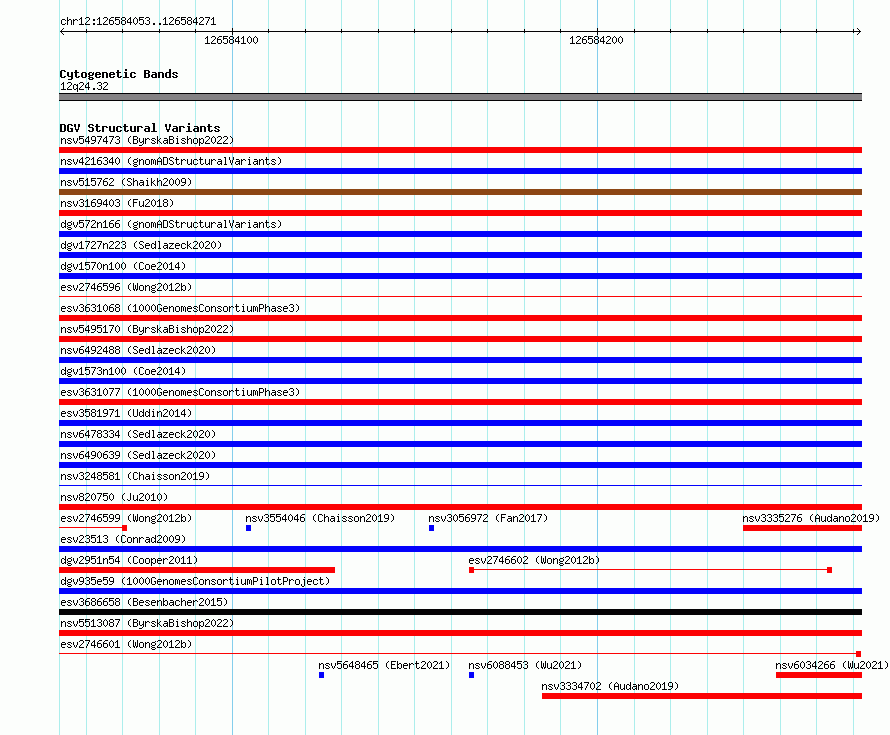Select nsv6034266 (Wu2021) label

(x=832, y=665)
